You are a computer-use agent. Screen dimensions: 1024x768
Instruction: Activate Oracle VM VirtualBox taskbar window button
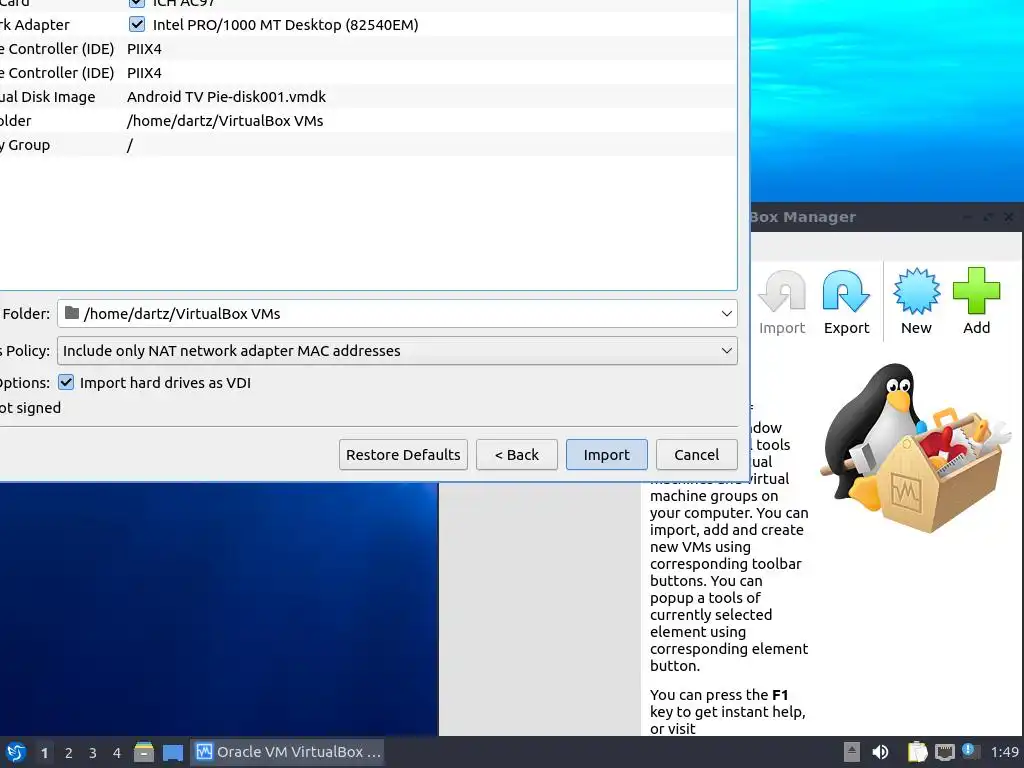pyautogui.click(x=287, y=752)
